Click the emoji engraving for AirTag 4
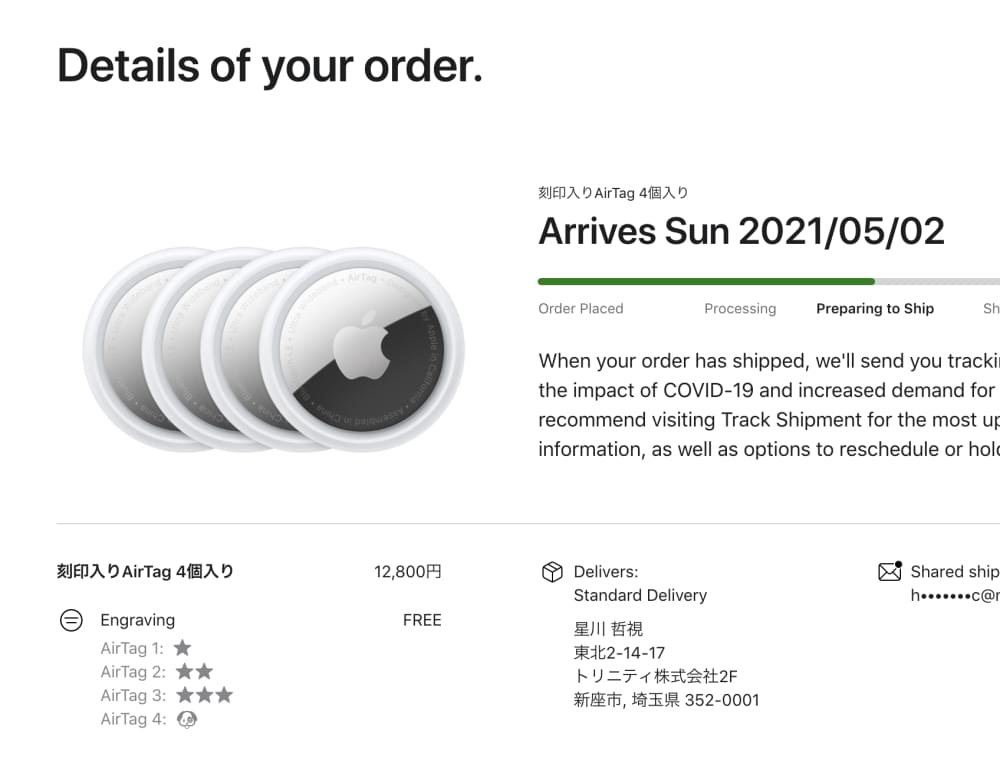Image resolution: width=1000 pixels, height=767 pixels. pyautogui.click(x=186, y=719)
